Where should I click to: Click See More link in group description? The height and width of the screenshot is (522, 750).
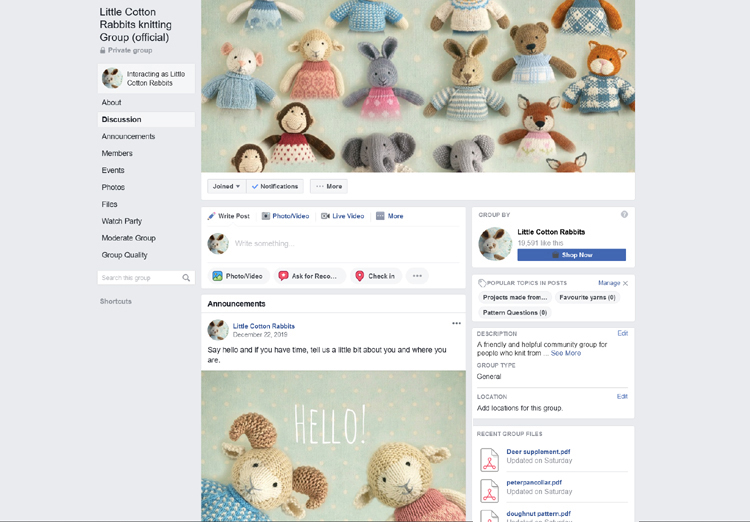565,353
